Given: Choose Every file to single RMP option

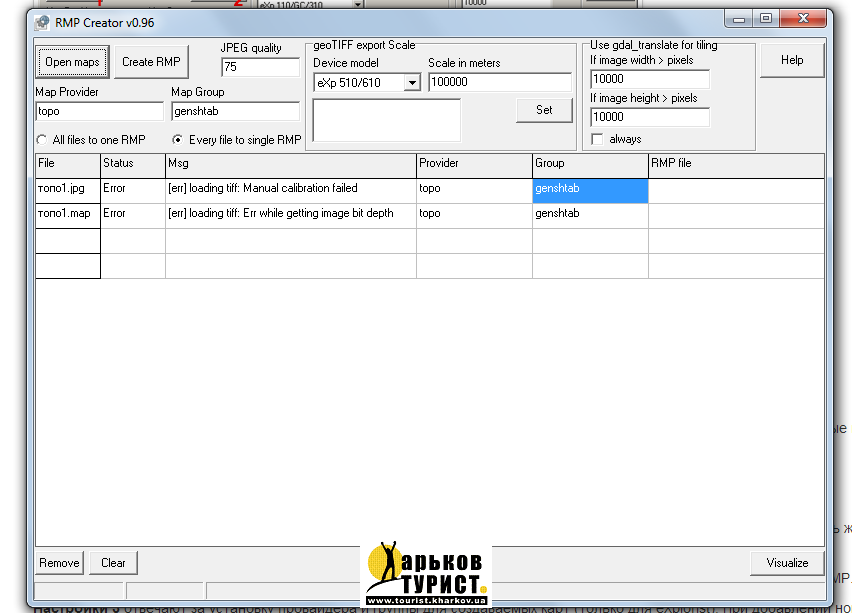Looking at the screenshot, I should point(178,140).
